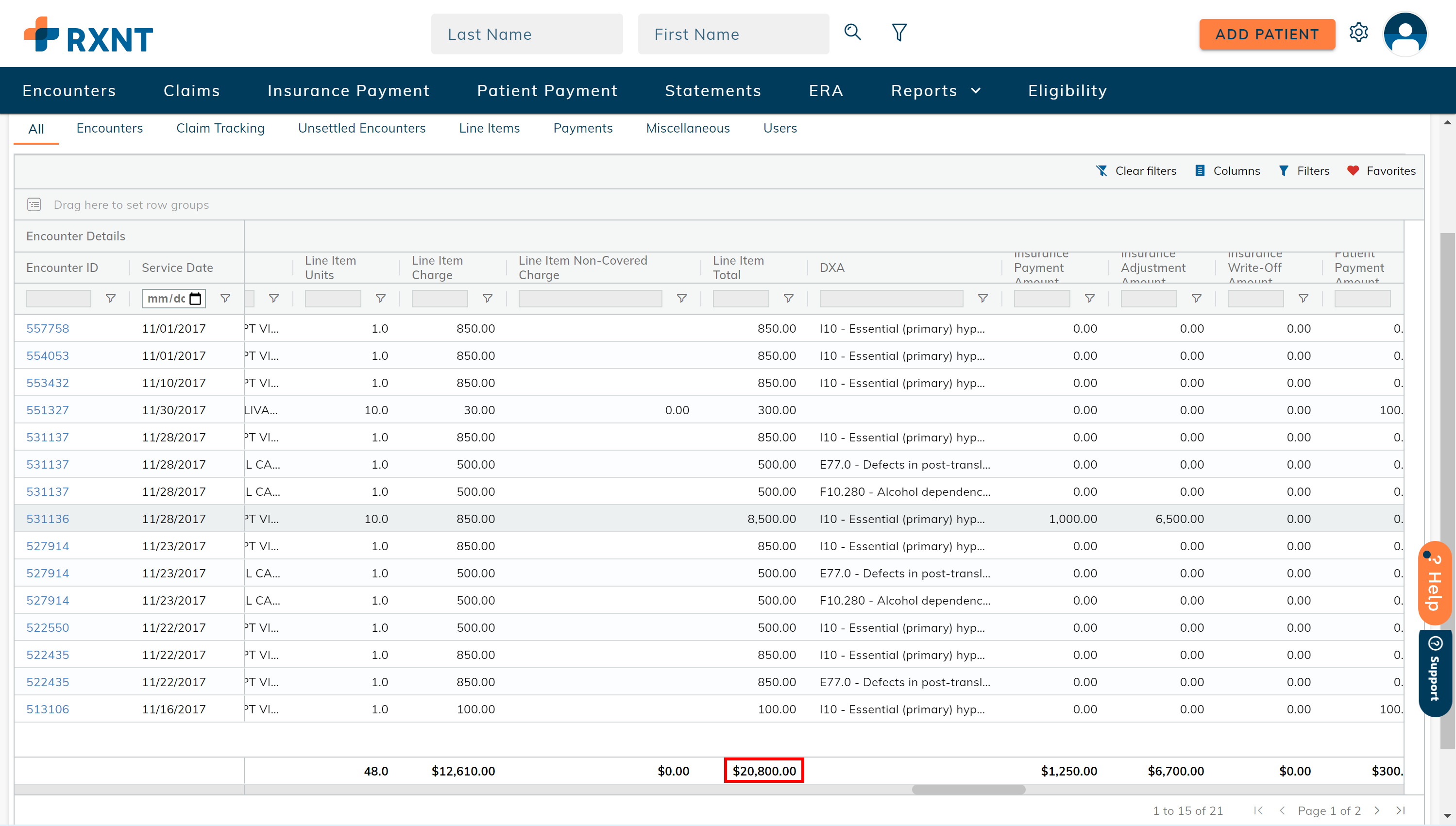Open the Filters panel
This screenshot has height=826, width=1456.
click(x=1304, y=171)
